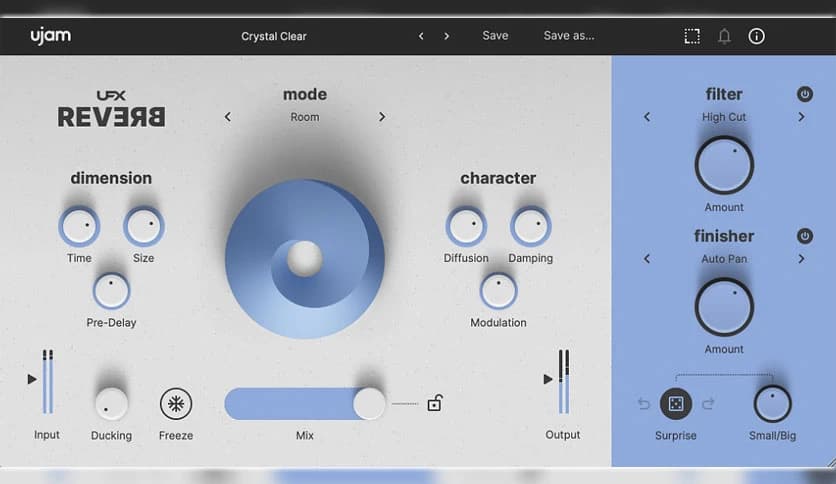The image size is (836, 484).
Task: Click the Auto Pan finisher label
Action: (724, 259)
